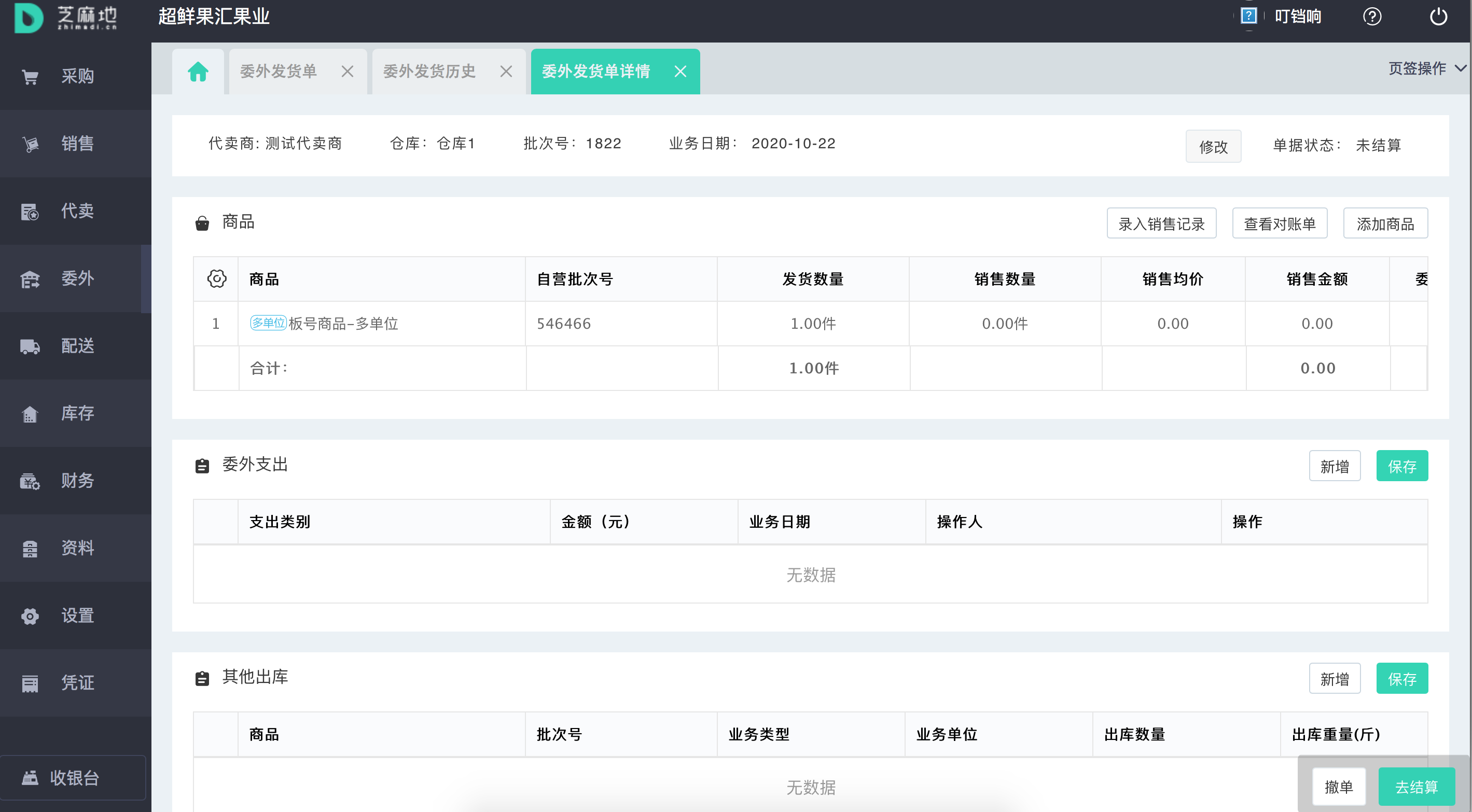Go to home tab icon
The image size is (1472, 812).
[x=198, y=72]
